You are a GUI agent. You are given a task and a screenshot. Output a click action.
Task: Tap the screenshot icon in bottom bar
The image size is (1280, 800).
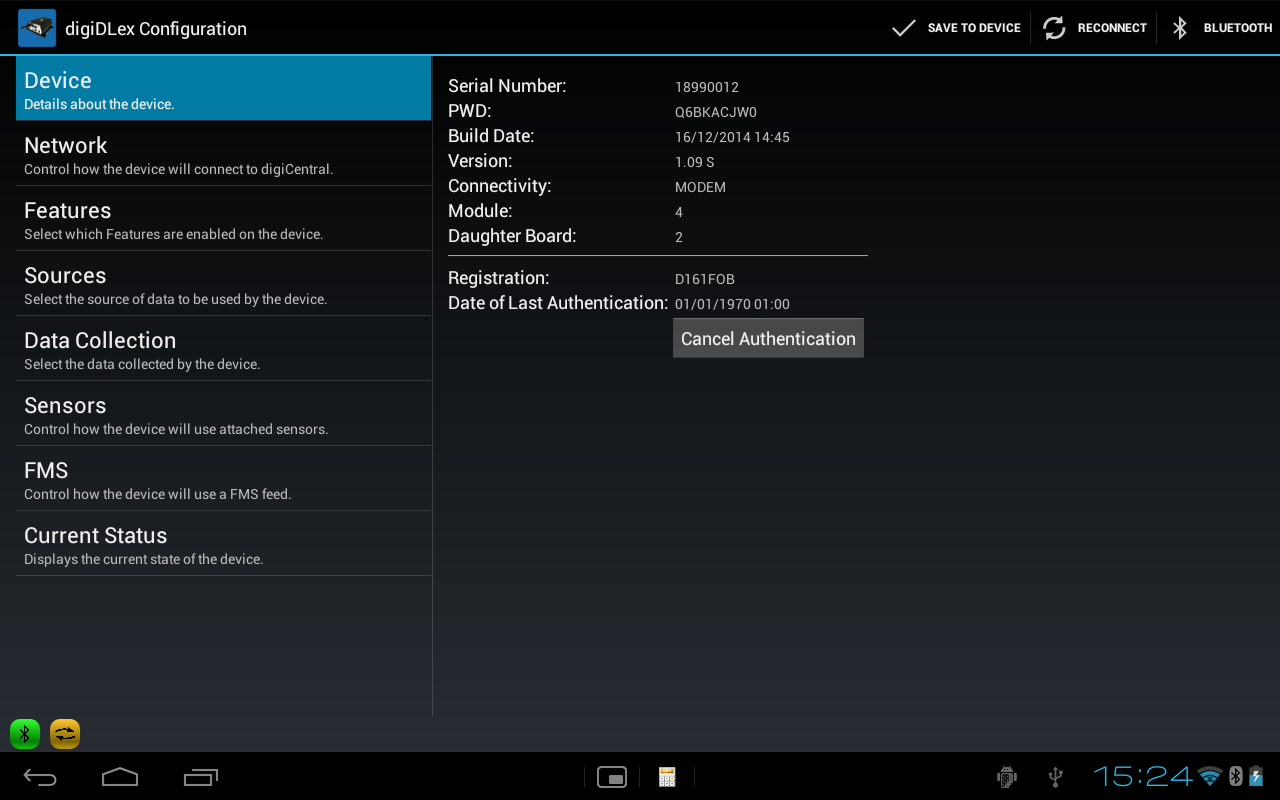pyautogui.click(x=612, y=777)
